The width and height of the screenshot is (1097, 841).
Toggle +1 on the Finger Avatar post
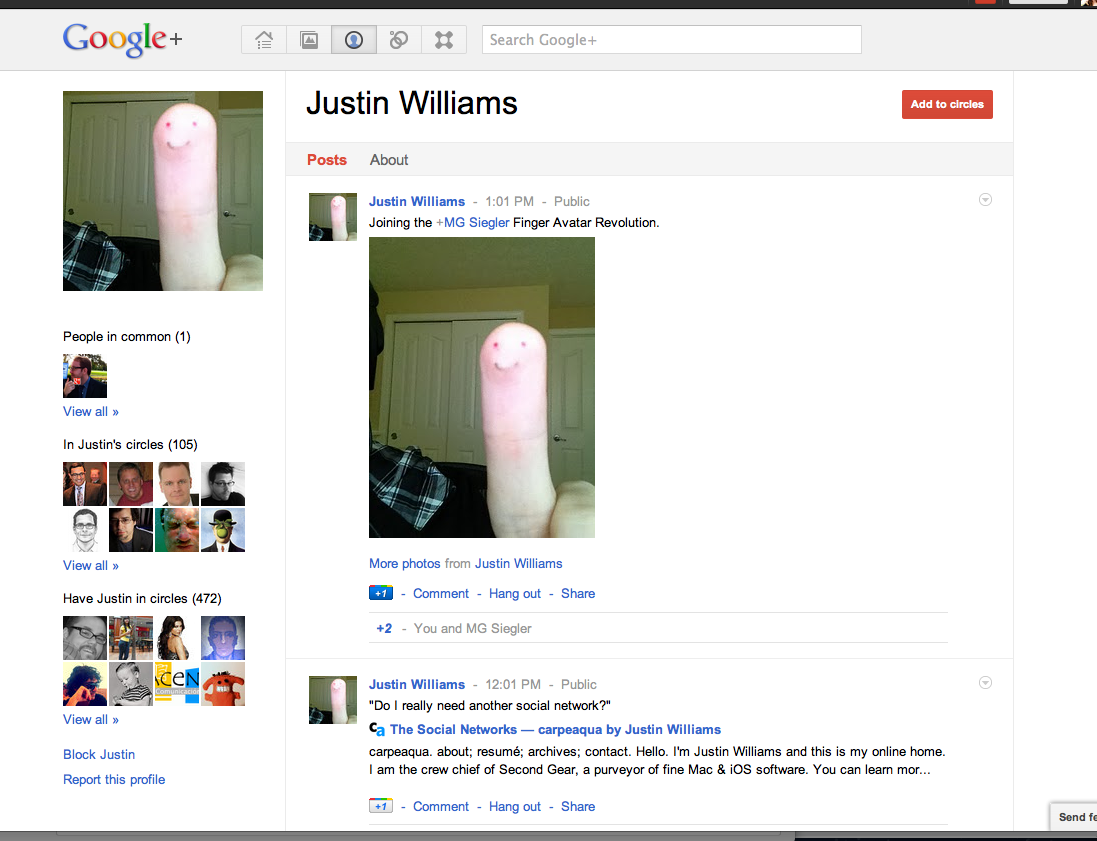(381, 593)
